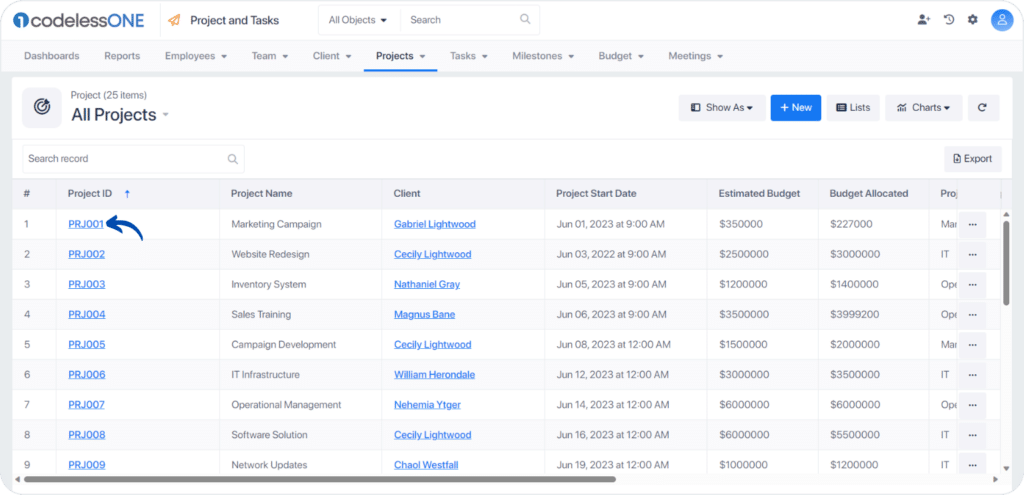
Task: Open client William Herondale link
Action: 434,374
